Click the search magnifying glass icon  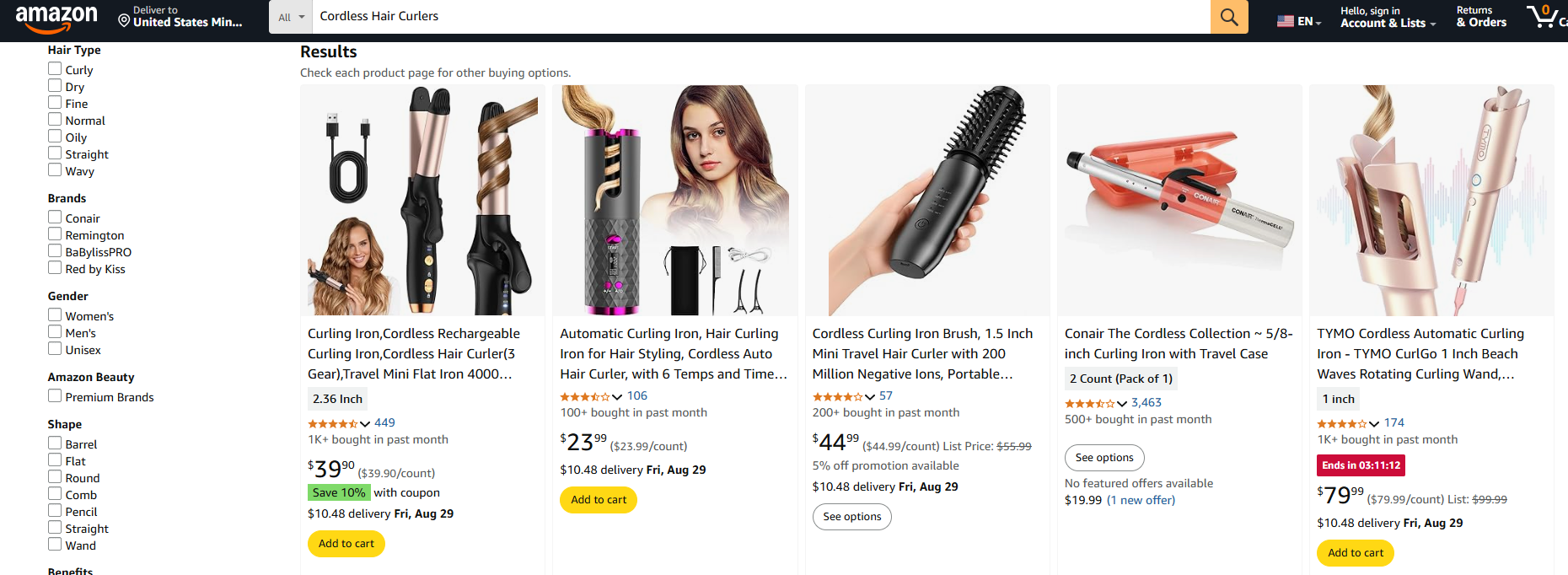(1228, 17)
